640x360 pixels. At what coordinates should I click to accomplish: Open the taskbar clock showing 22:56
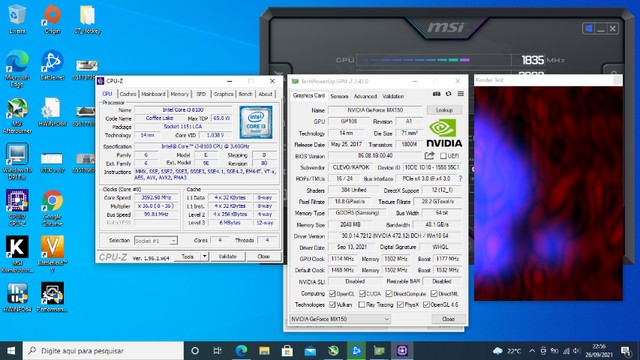point(599,351)
